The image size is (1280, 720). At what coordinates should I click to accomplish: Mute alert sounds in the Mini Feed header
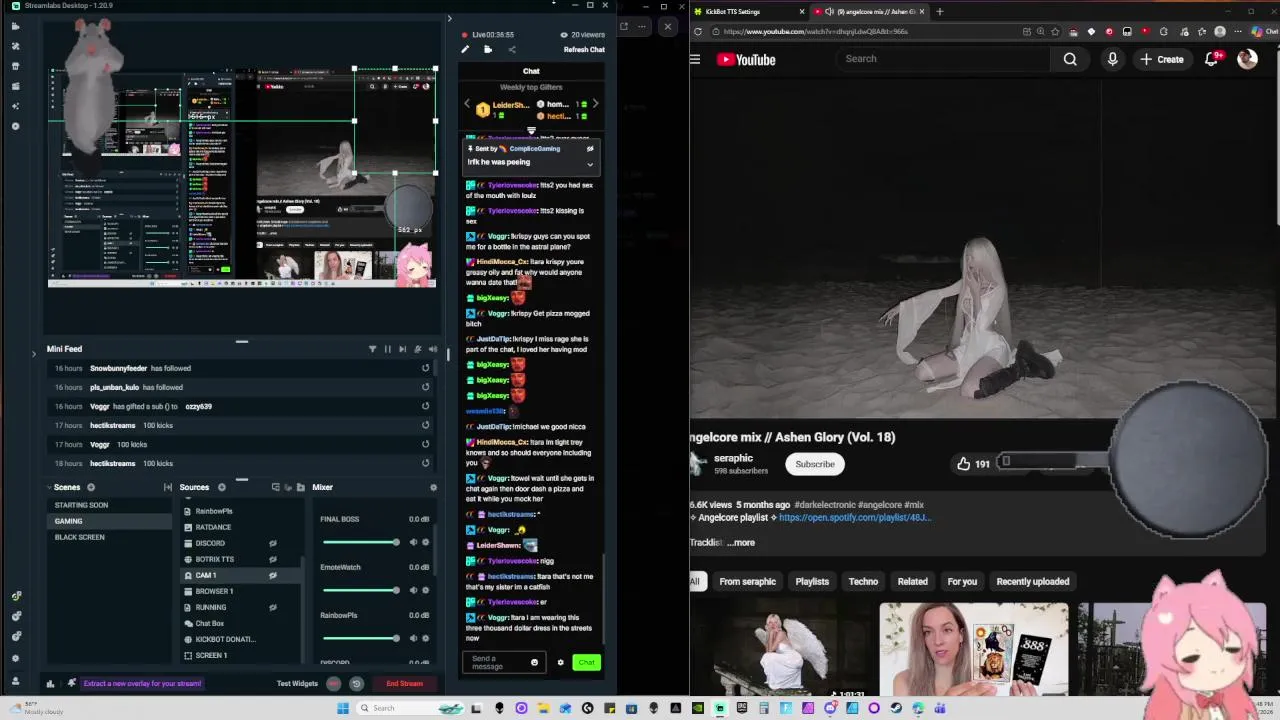[433, 349]
